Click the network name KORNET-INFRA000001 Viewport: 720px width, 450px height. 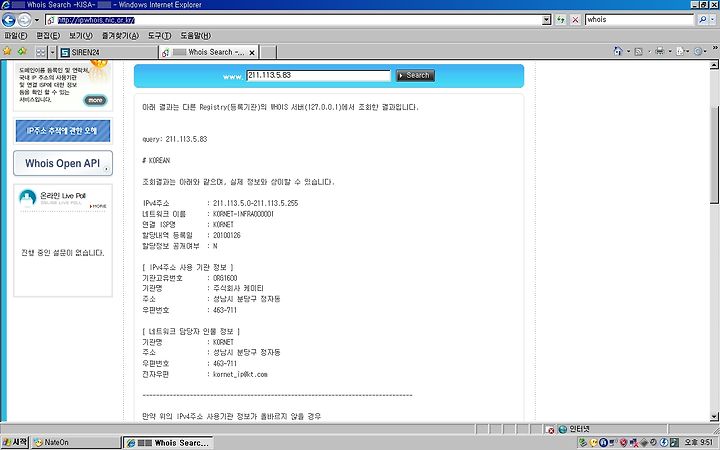[x=243, y=214]
